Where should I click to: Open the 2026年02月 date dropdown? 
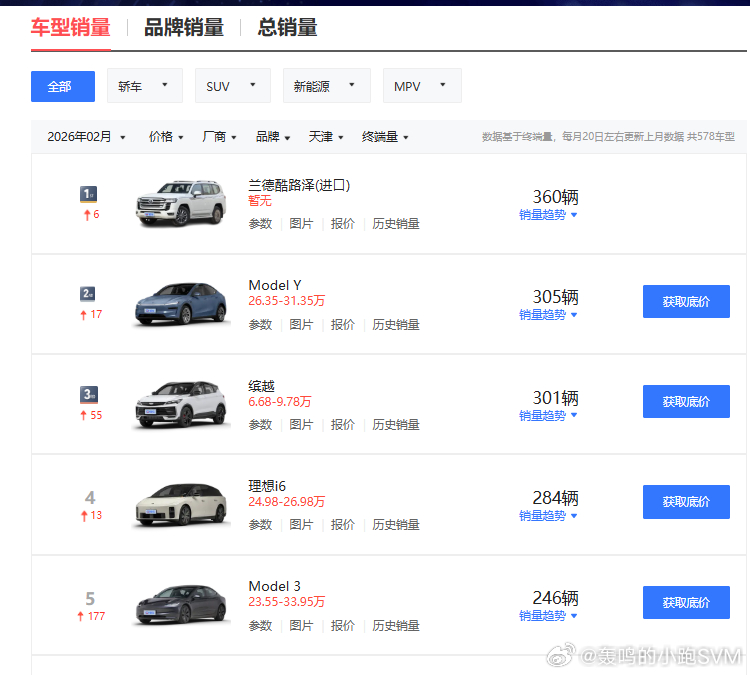coord(87,137)
